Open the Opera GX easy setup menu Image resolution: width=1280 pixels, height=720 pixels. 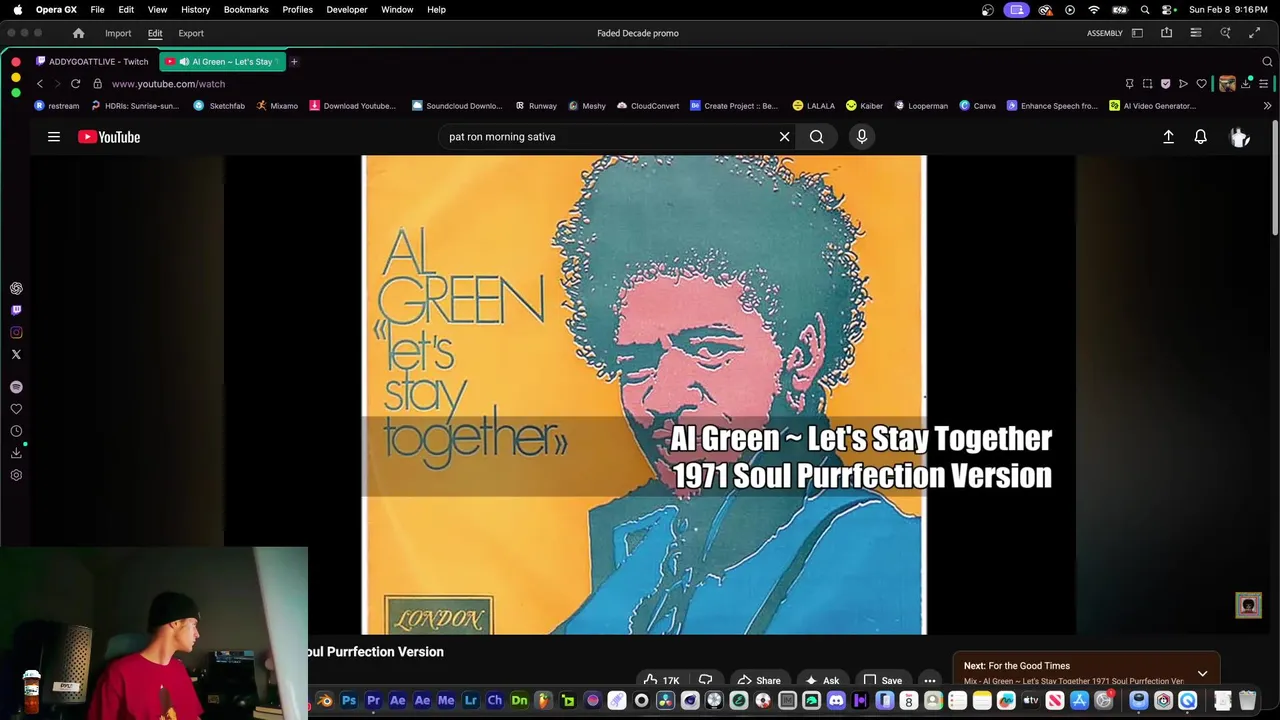pos(1264,84)
